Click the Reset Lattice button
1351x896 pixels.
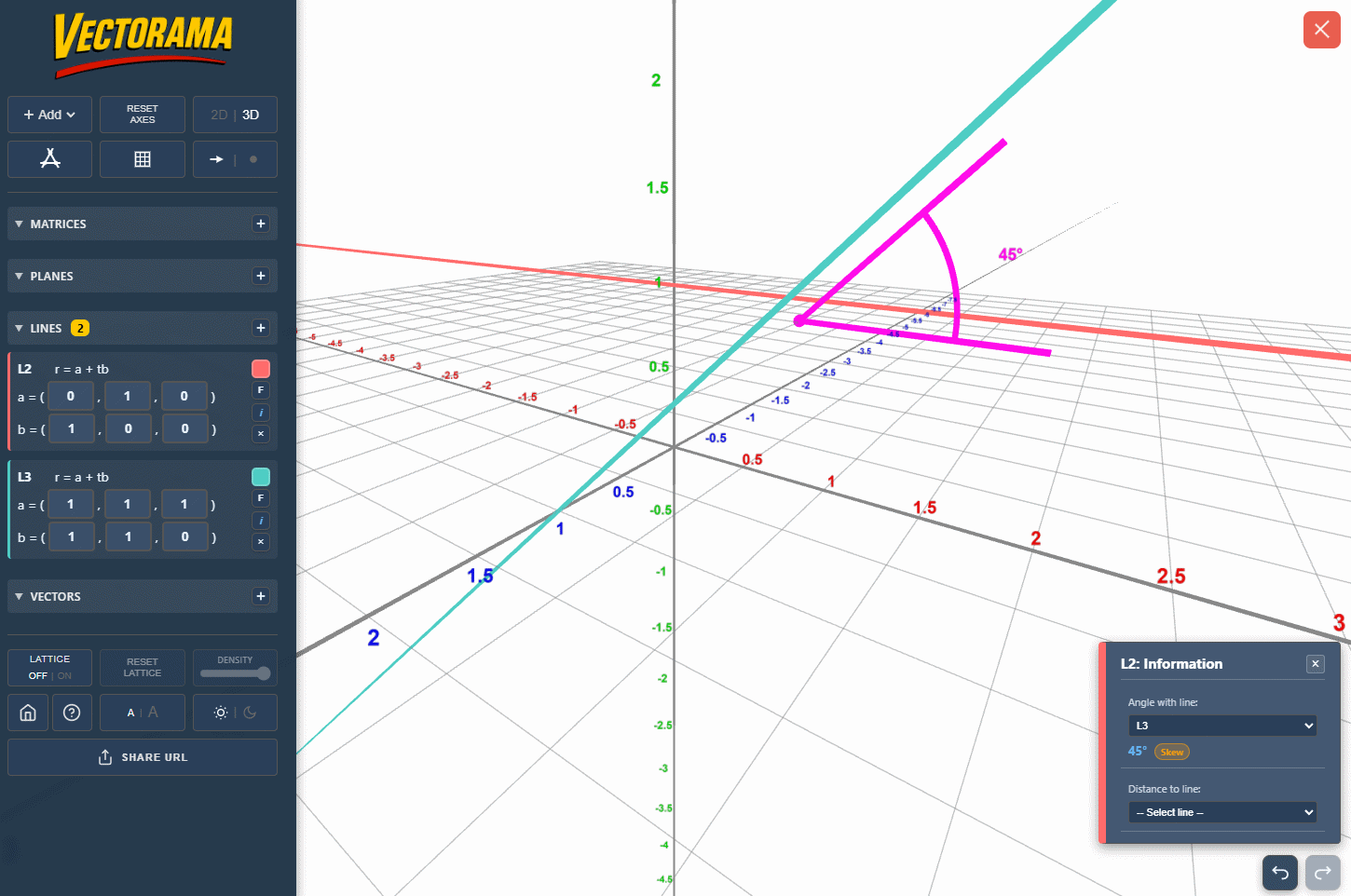[143, 668]
